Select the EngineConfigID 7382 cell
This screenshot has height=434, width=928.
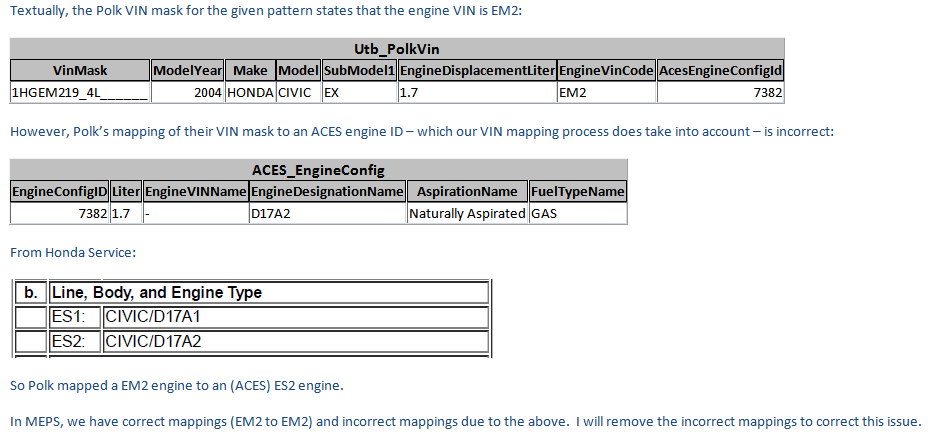tap(60, 214)
